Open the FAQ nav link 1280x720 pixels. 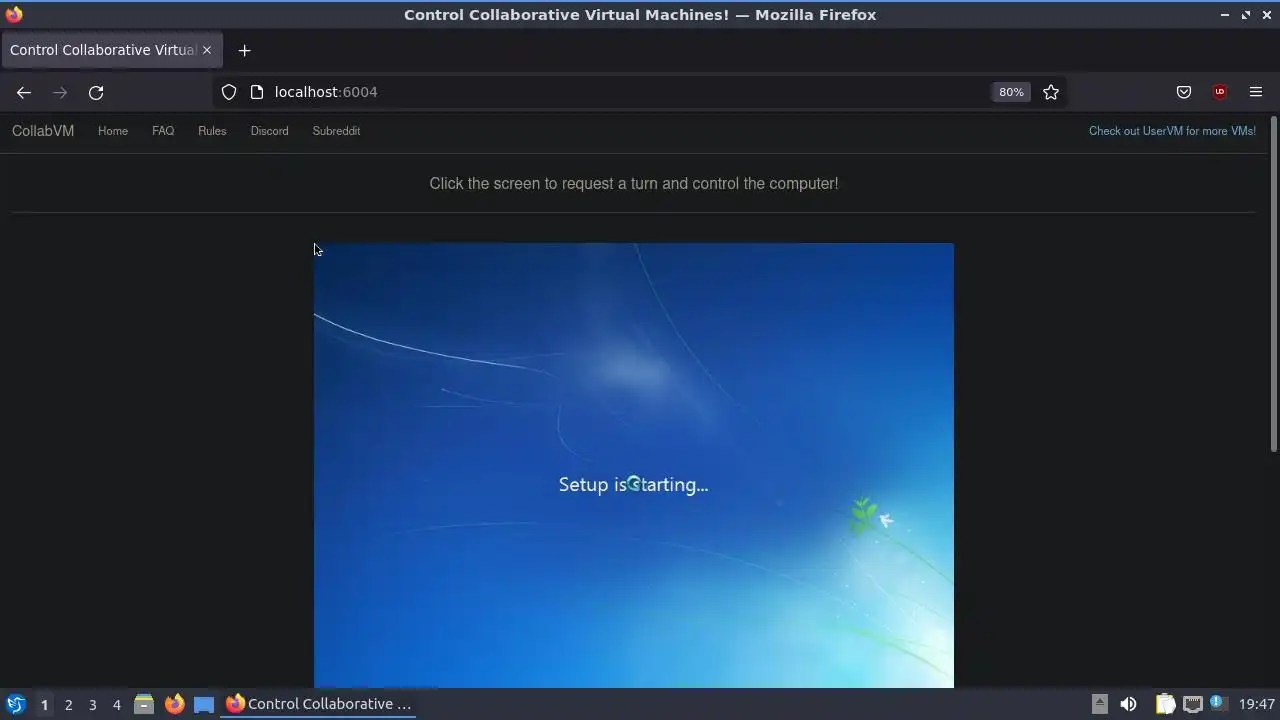163,131
